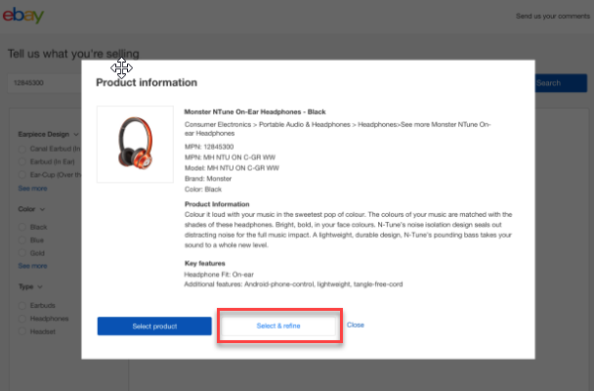Collapse the Color filter section

(x=31, y=209)
